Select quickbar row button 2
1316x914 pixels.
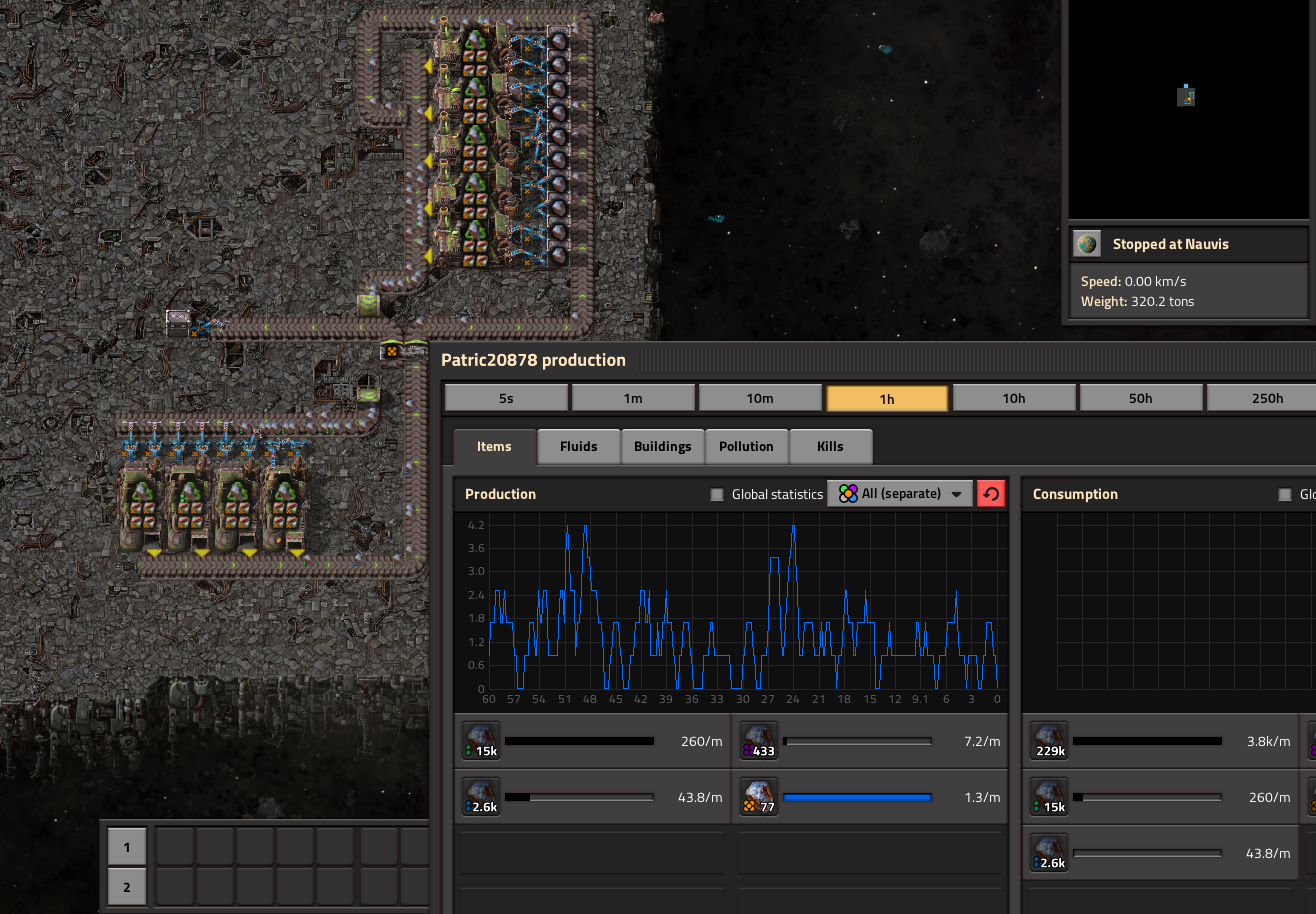(127, 887)
